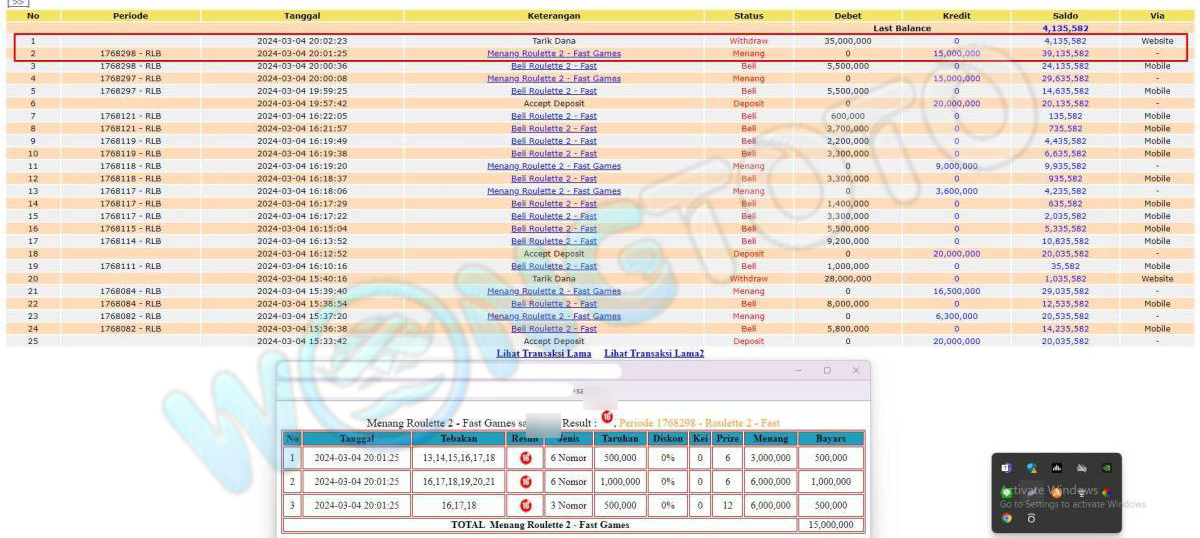Click the red ball icon beside Result label
The image size is (1200, 538).
pos(606,417)
